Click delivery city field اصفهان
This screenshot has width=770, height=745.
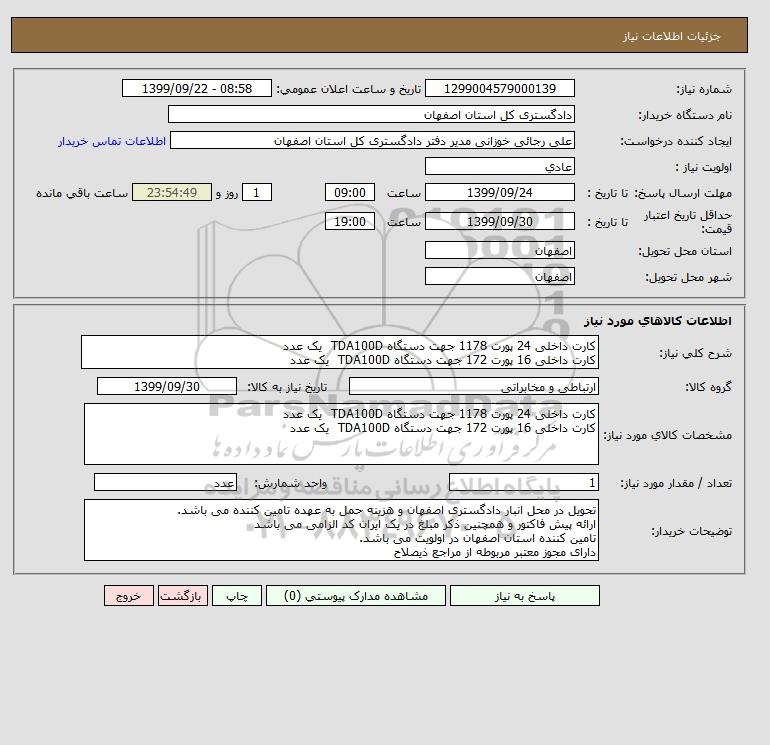click(x=499, y=276)
